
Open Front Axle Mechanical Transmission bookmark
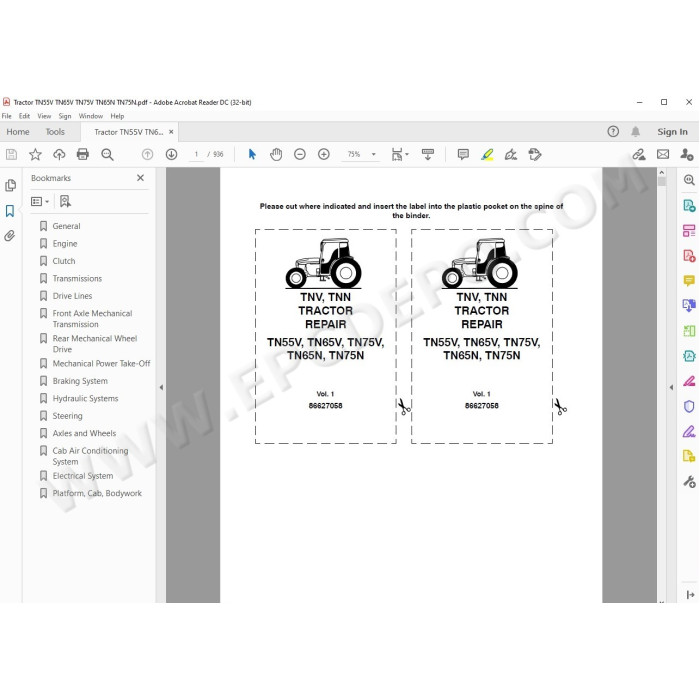coord(92,319)
